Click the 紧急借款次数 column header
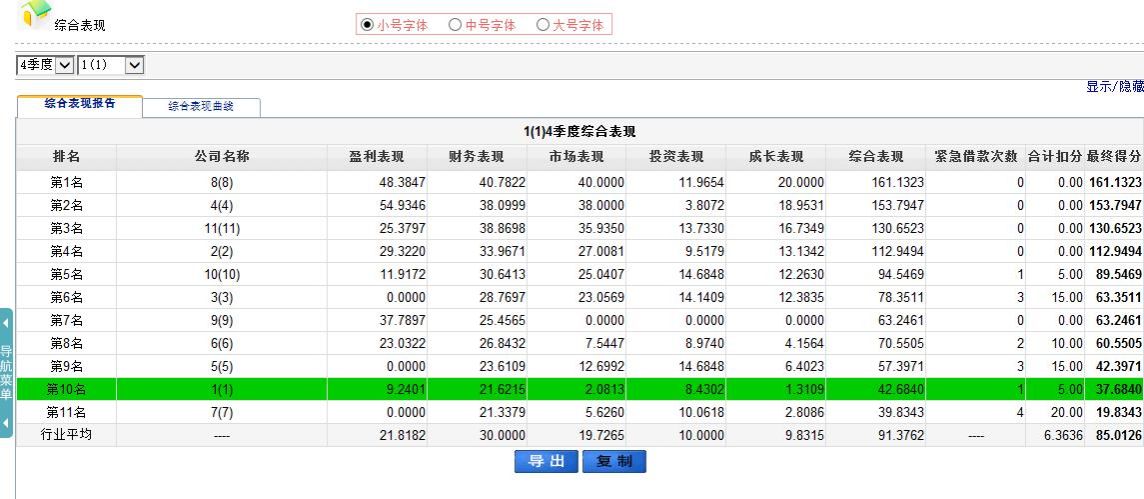The image size is (1144, 499). point(976,156)
